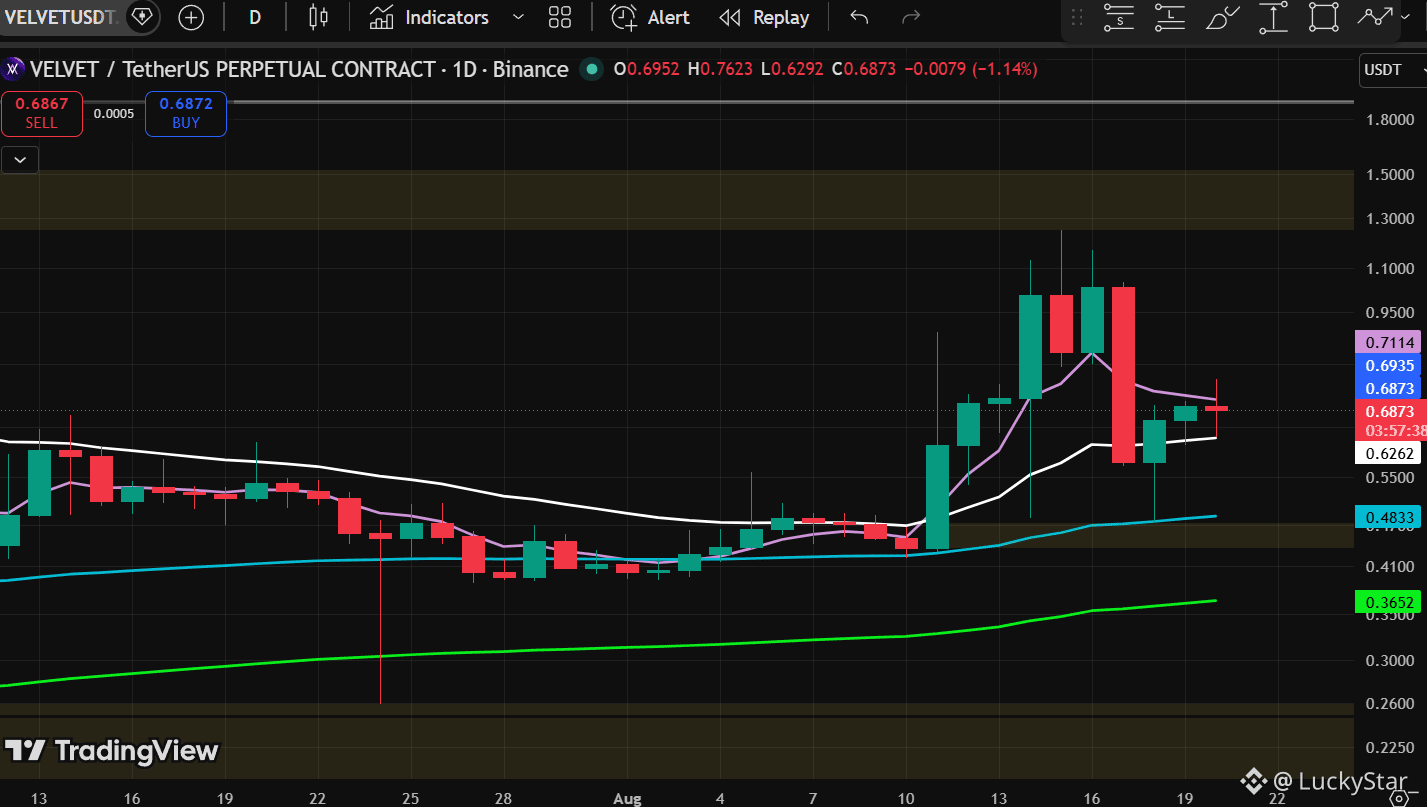Click the 1.5000 price axis label
1427x807 pixels.
click(1390, 174)
